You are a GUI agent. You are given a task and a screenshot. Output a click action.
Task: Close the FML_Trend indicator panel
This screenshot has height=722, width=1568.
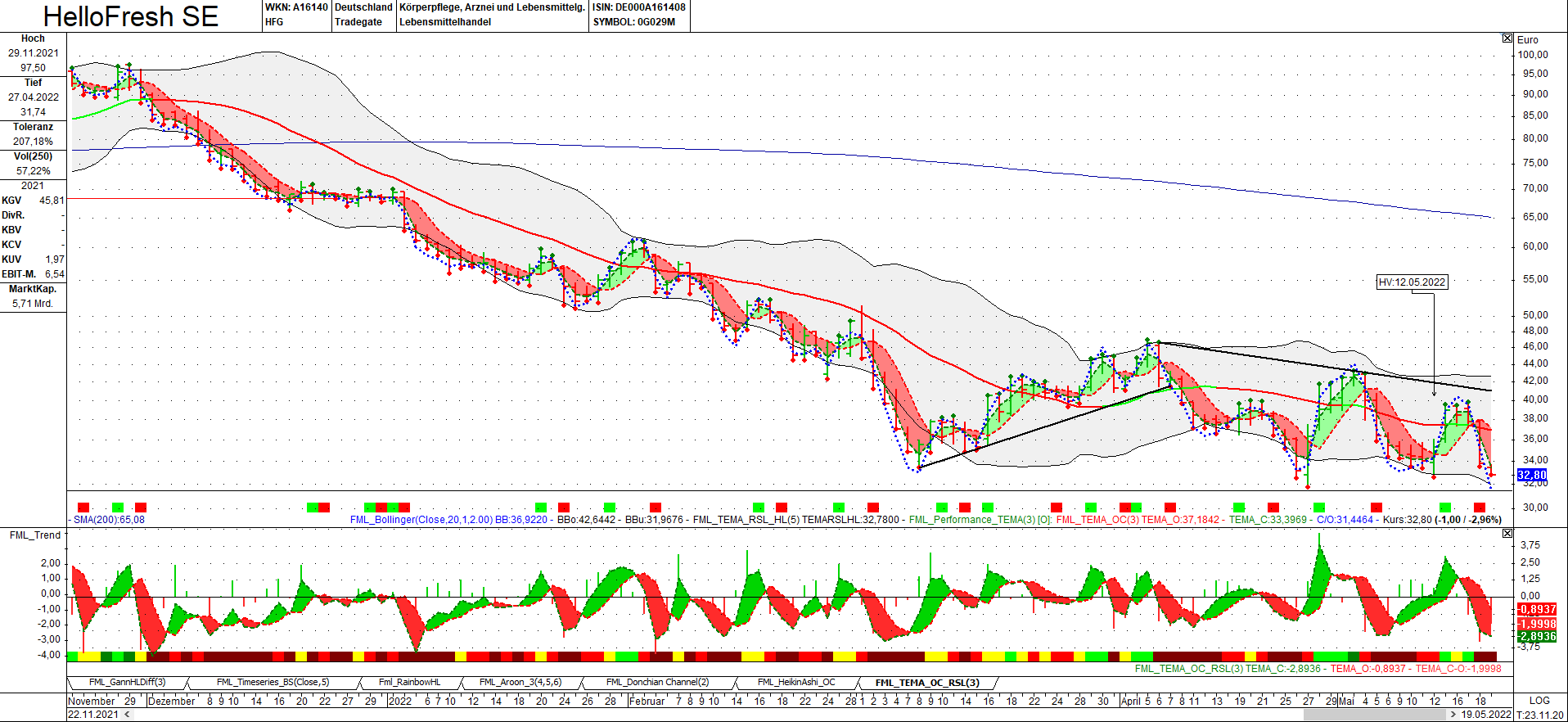[x=1507, y=534]
